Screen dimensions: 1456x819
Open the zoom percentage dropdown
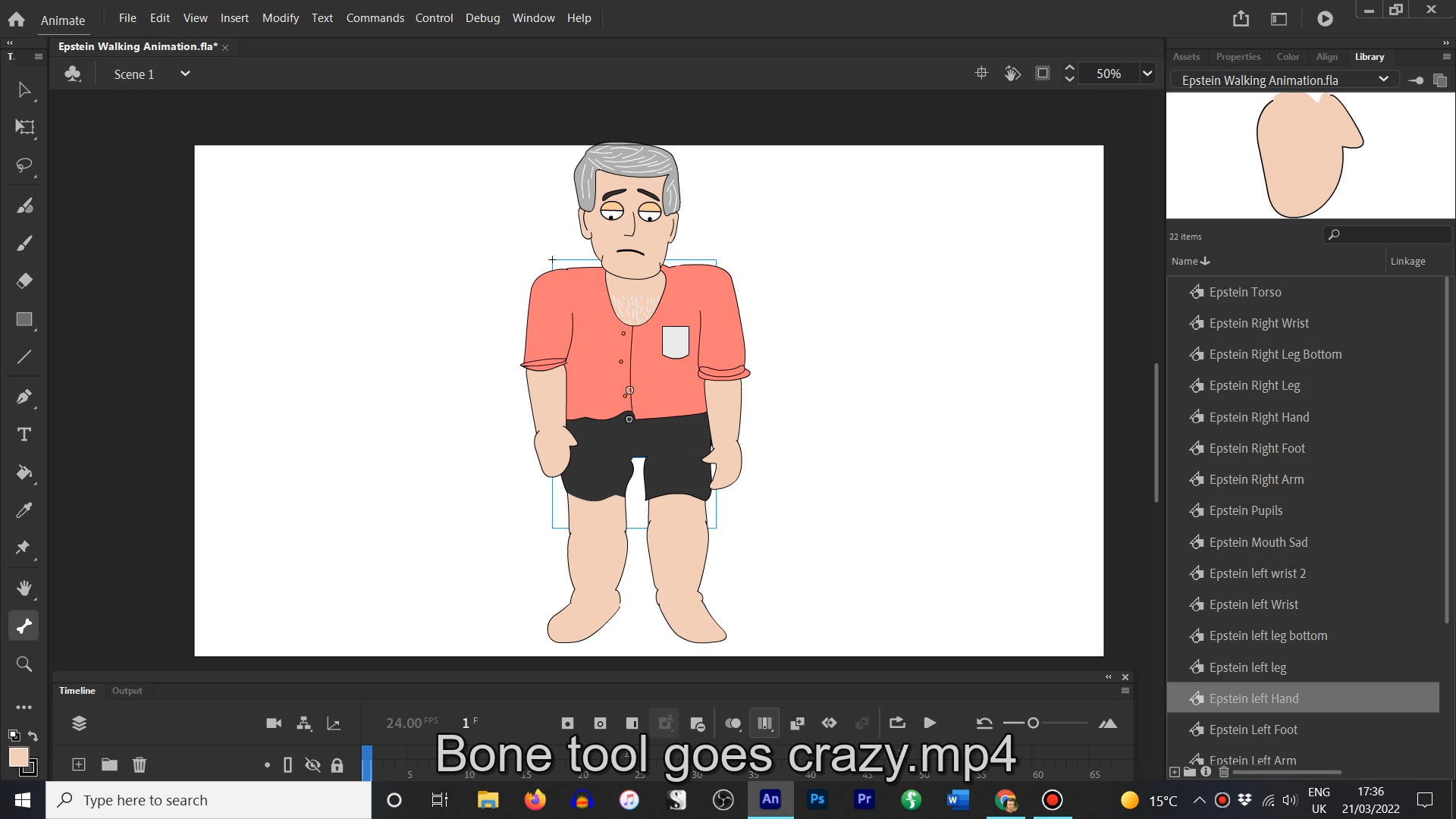tap(1147, 73)
